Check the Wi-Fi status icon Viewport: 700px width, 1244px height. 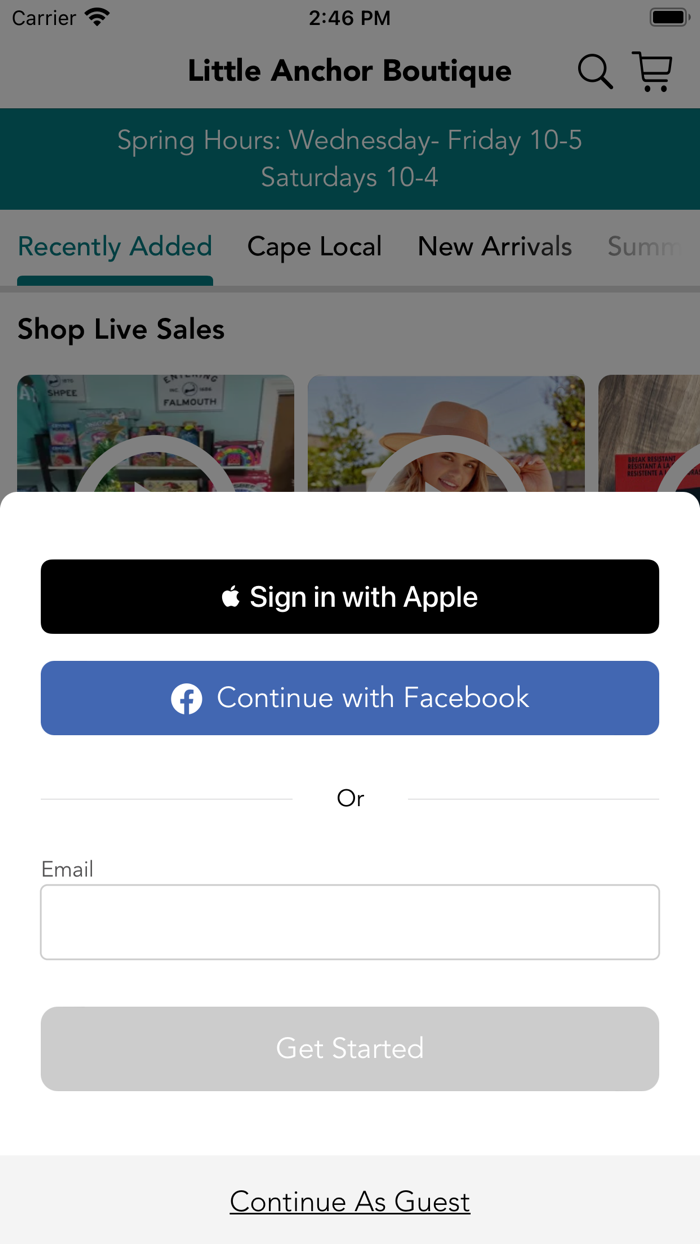coord(97,18)
